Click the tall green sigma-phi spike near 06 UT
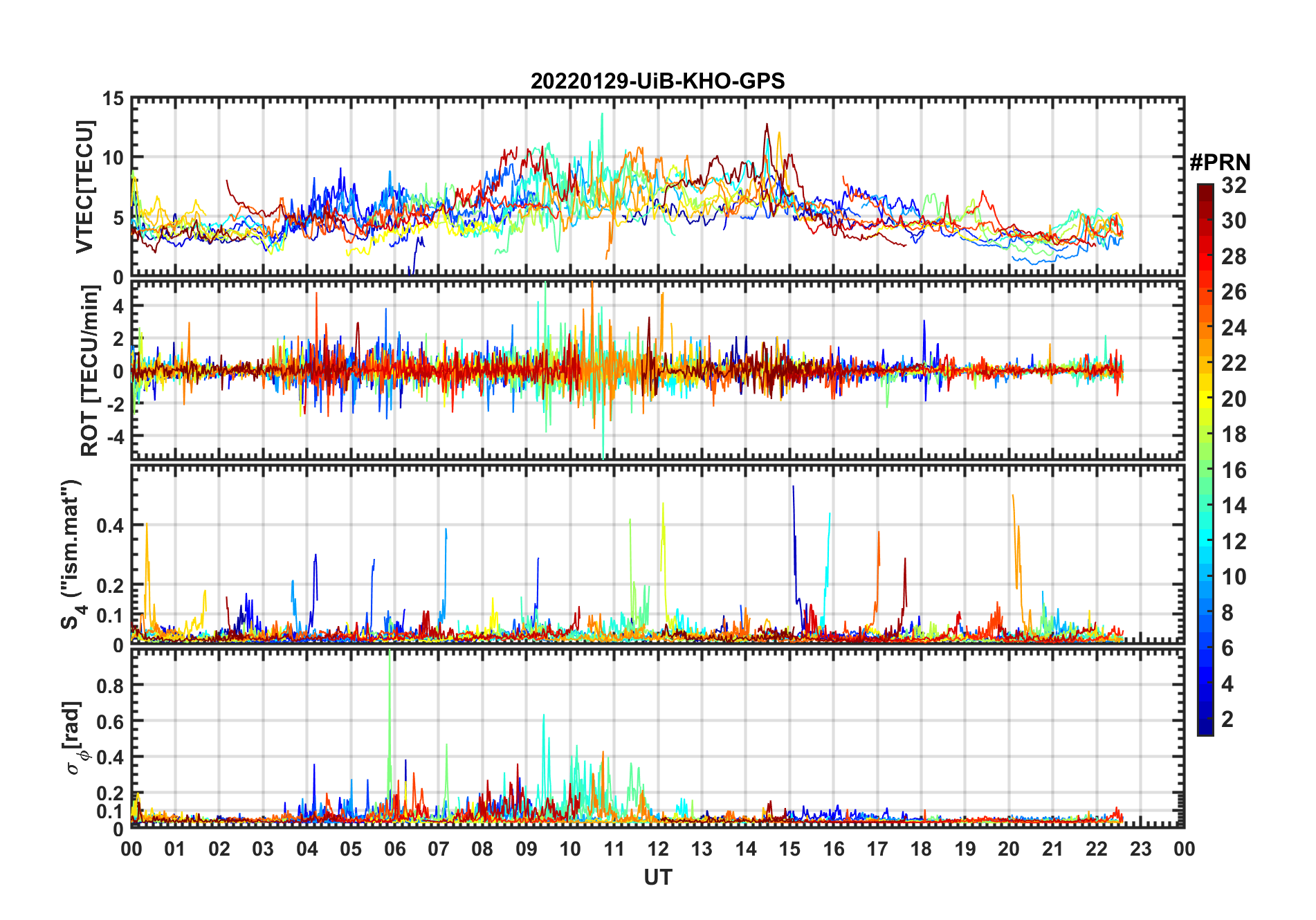The width and height of the screenshot is (1316, 920). click(390, 692)
